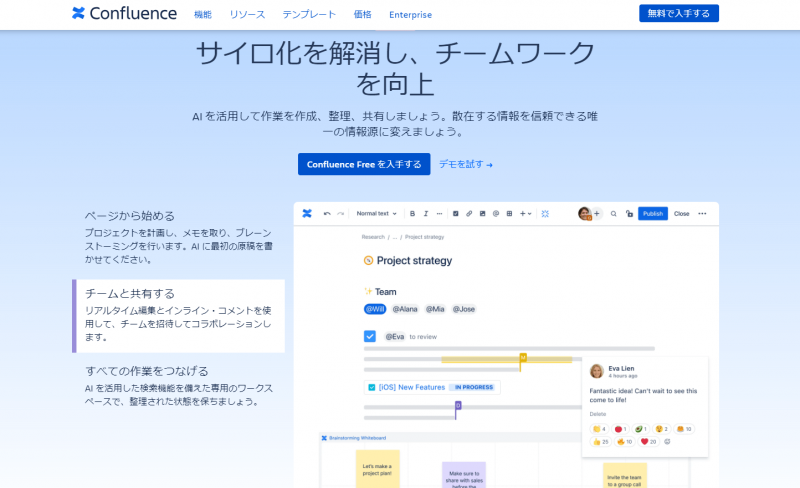Toggle bold formatting in editor toolbar

coord(412,213)
